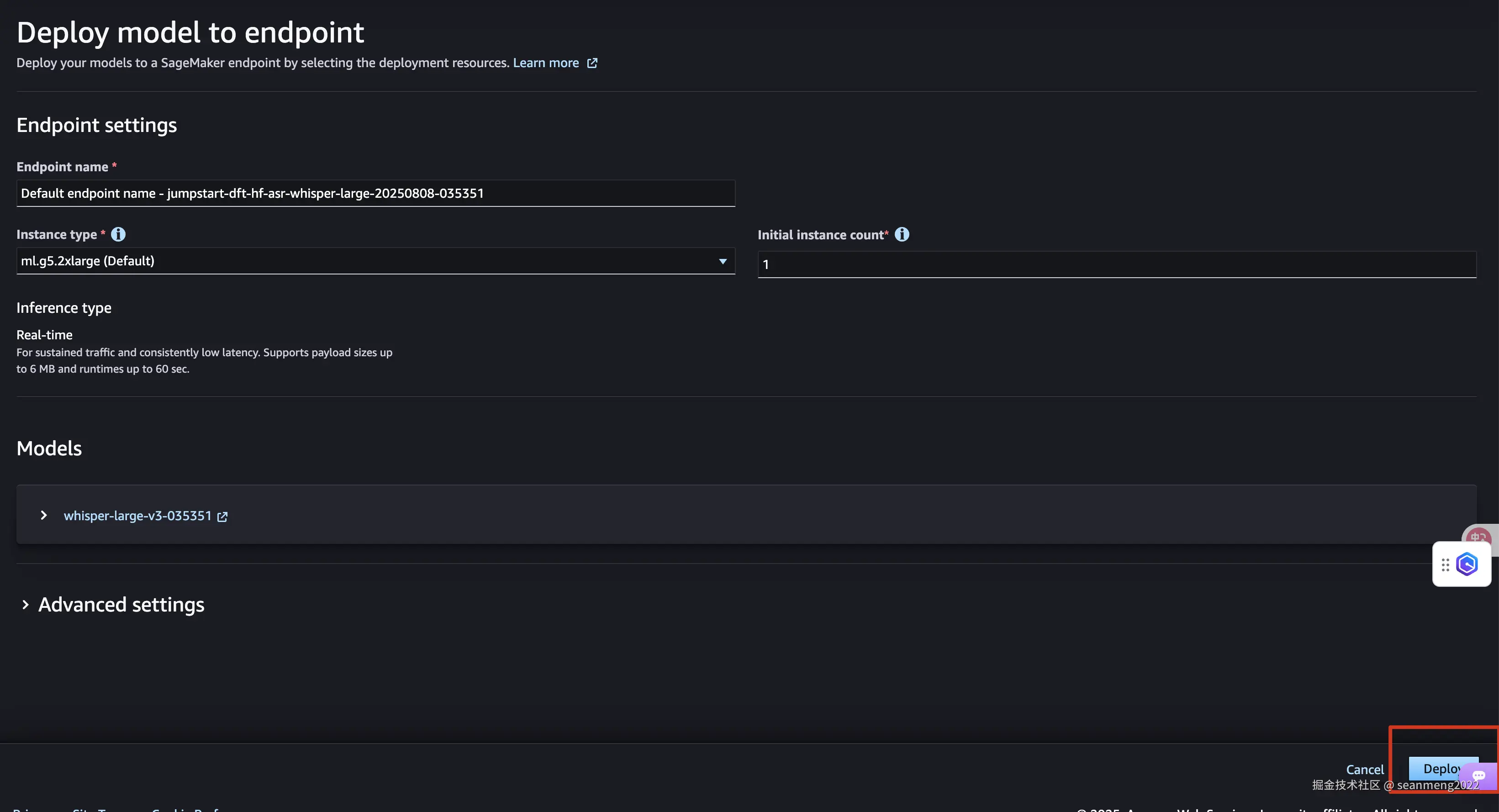Open the purple chat bubble icon
The width and height of the screenshot is (1499, 812).
pos(1478,775)
